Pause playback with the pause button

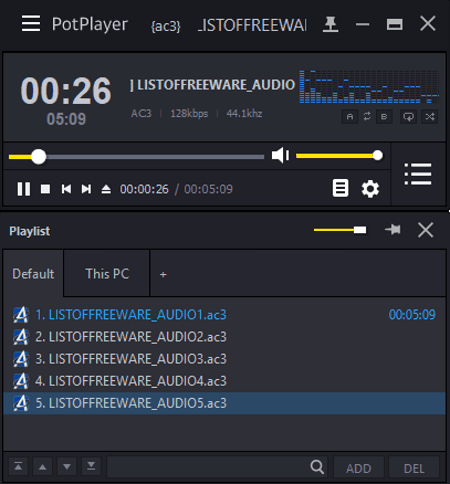24,189
